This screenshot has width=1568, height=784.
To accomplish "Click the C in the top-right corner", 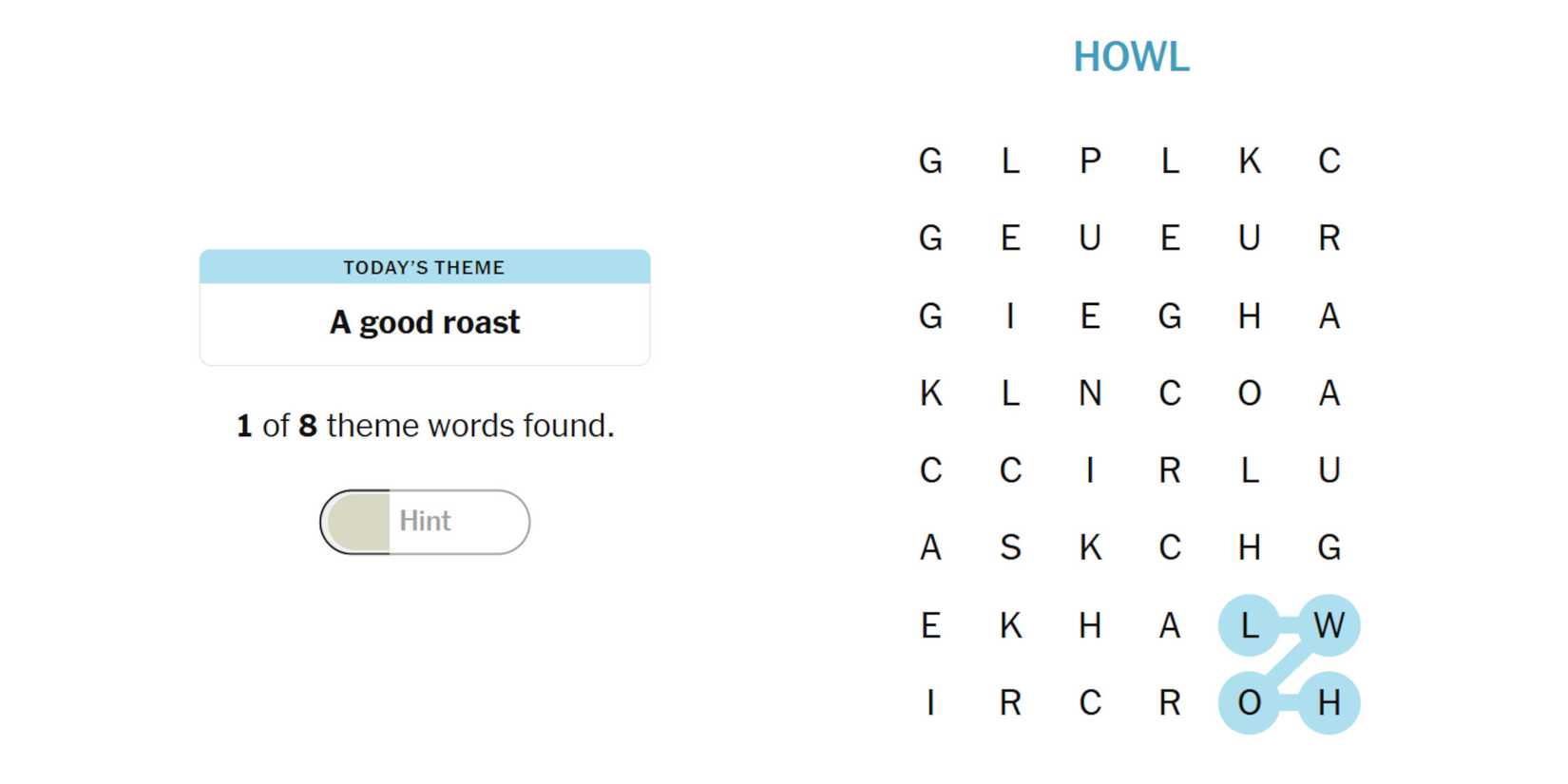I will (x=1329, y=161).
